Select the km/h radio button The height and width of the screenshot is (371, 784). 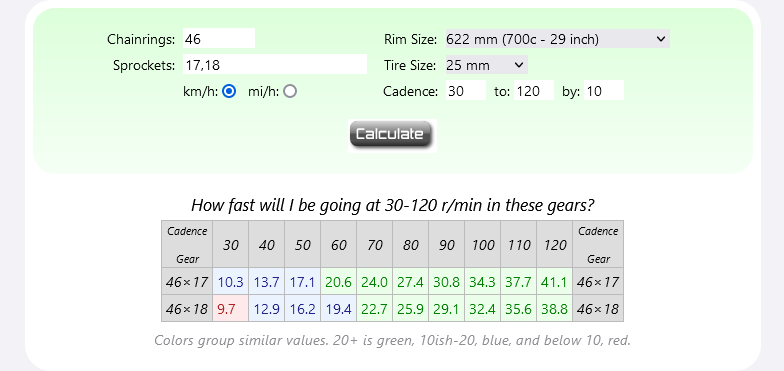click(229, 92)
